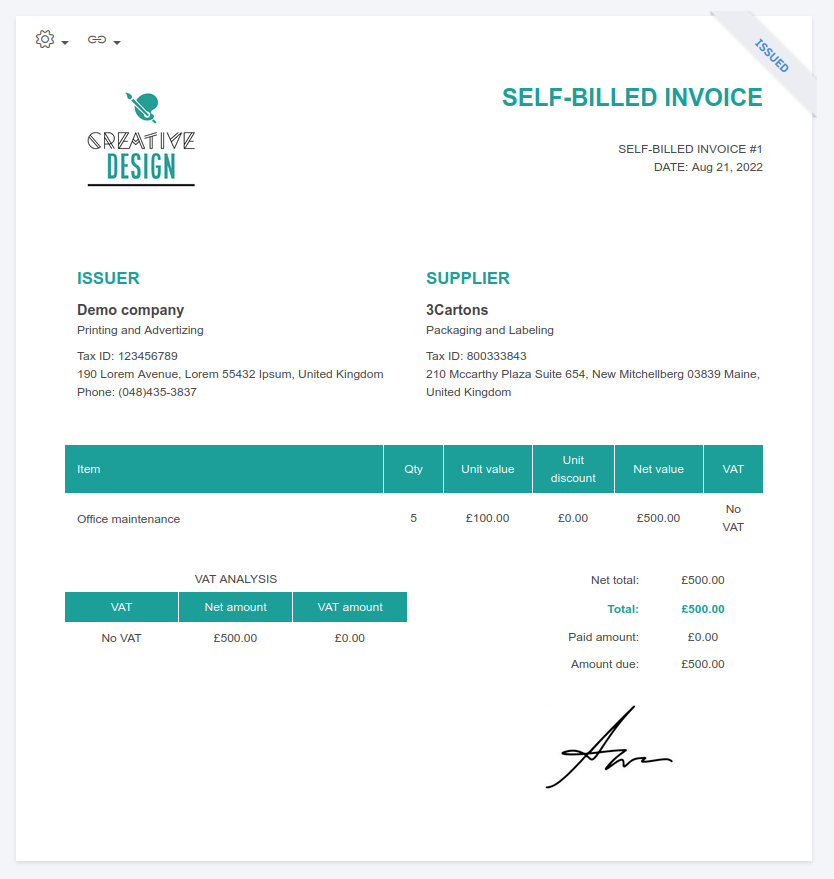
Task: Expand the settings dropdown arrow
Action: [64, 43]
